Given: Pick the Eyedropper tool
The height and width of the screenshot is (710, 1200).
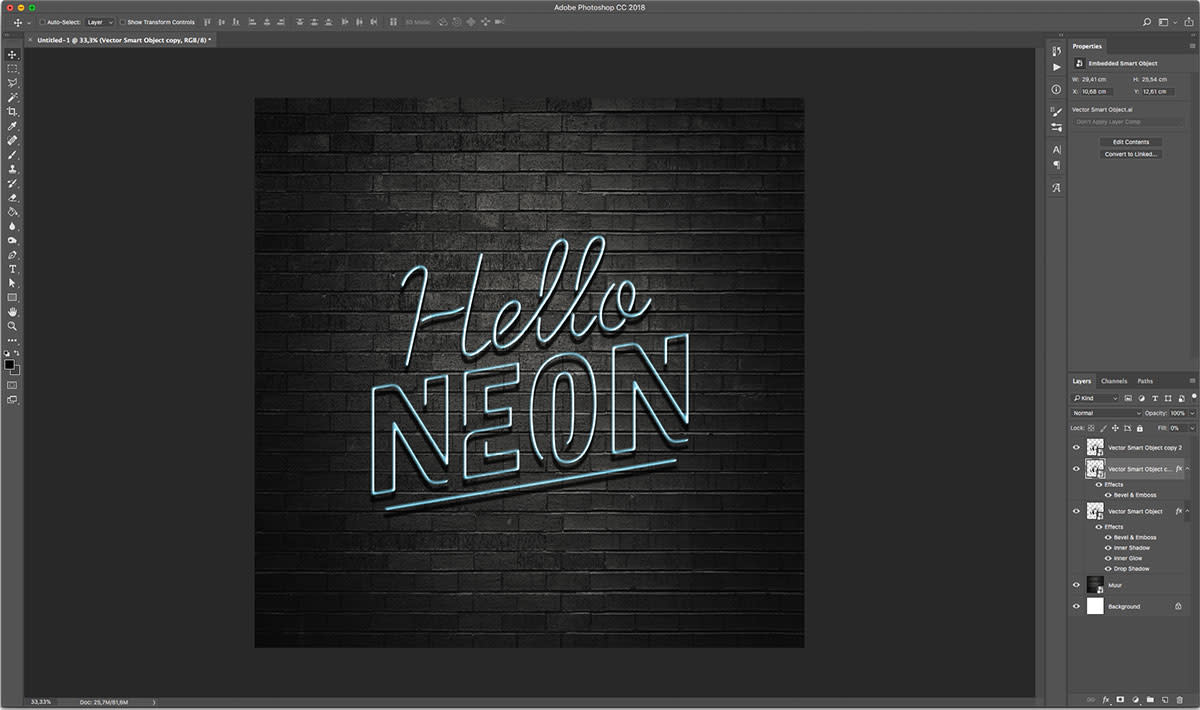Looking at the screenshot, I should [x=13, y=127].
